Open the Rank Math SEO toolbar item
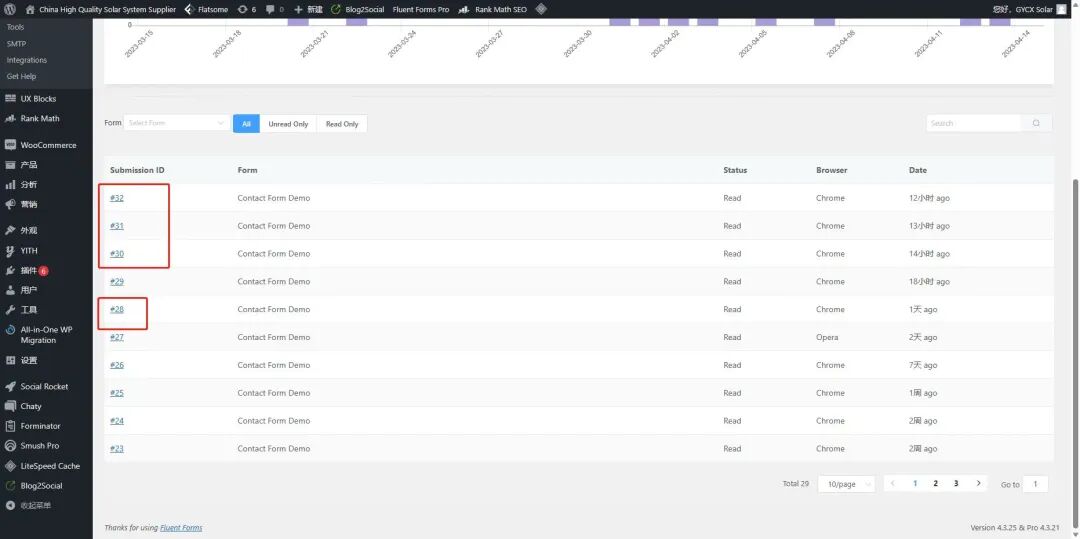 click(492, 10)
